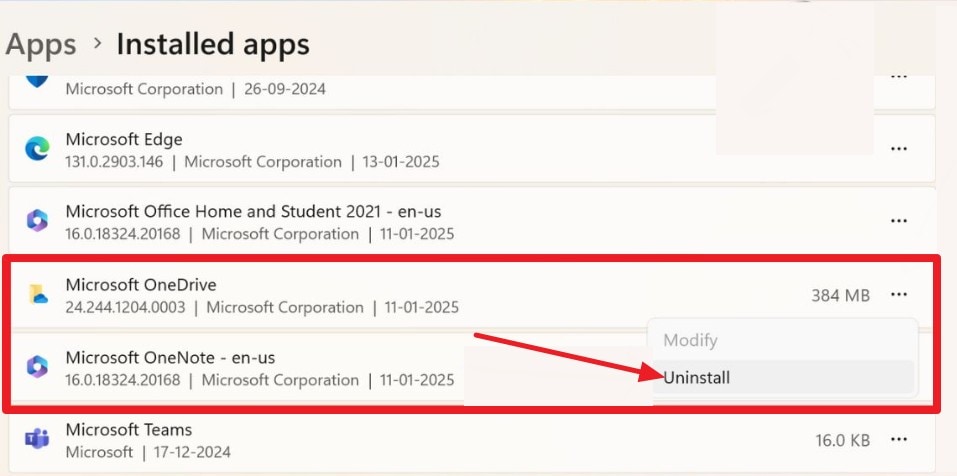Click the 13-01-2025 install date
Viewport: 957px width, 476px height.
399,162
